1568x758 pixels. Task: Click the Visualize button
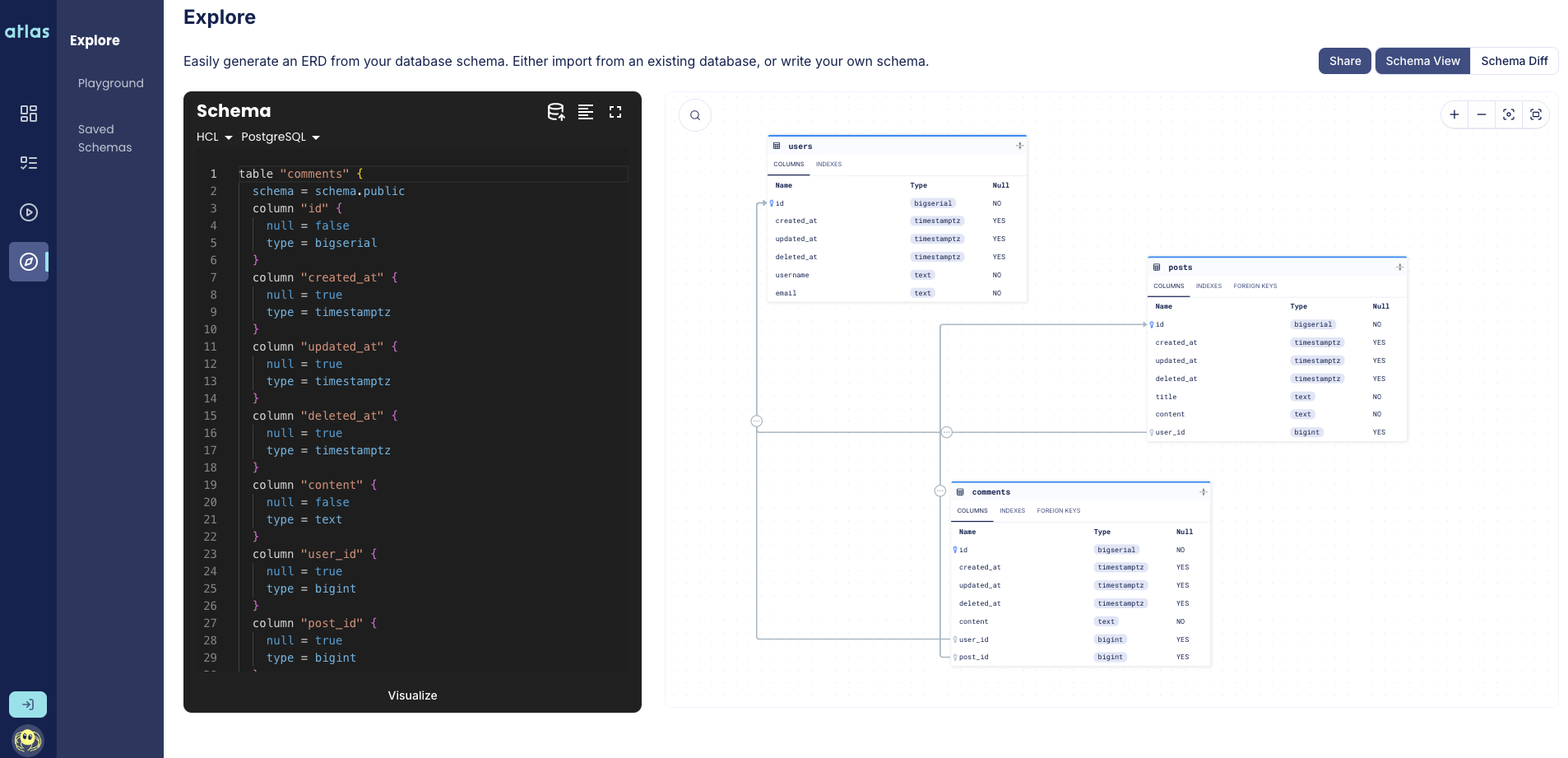click(412, 695)
